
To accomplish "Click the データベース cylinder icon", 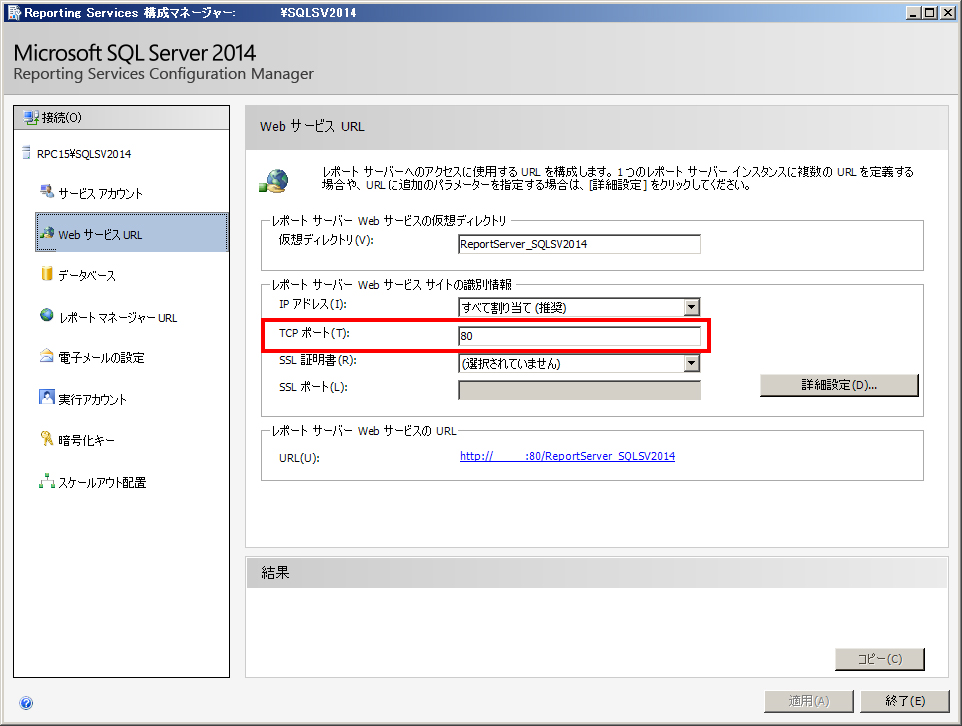I will [47, 274].
